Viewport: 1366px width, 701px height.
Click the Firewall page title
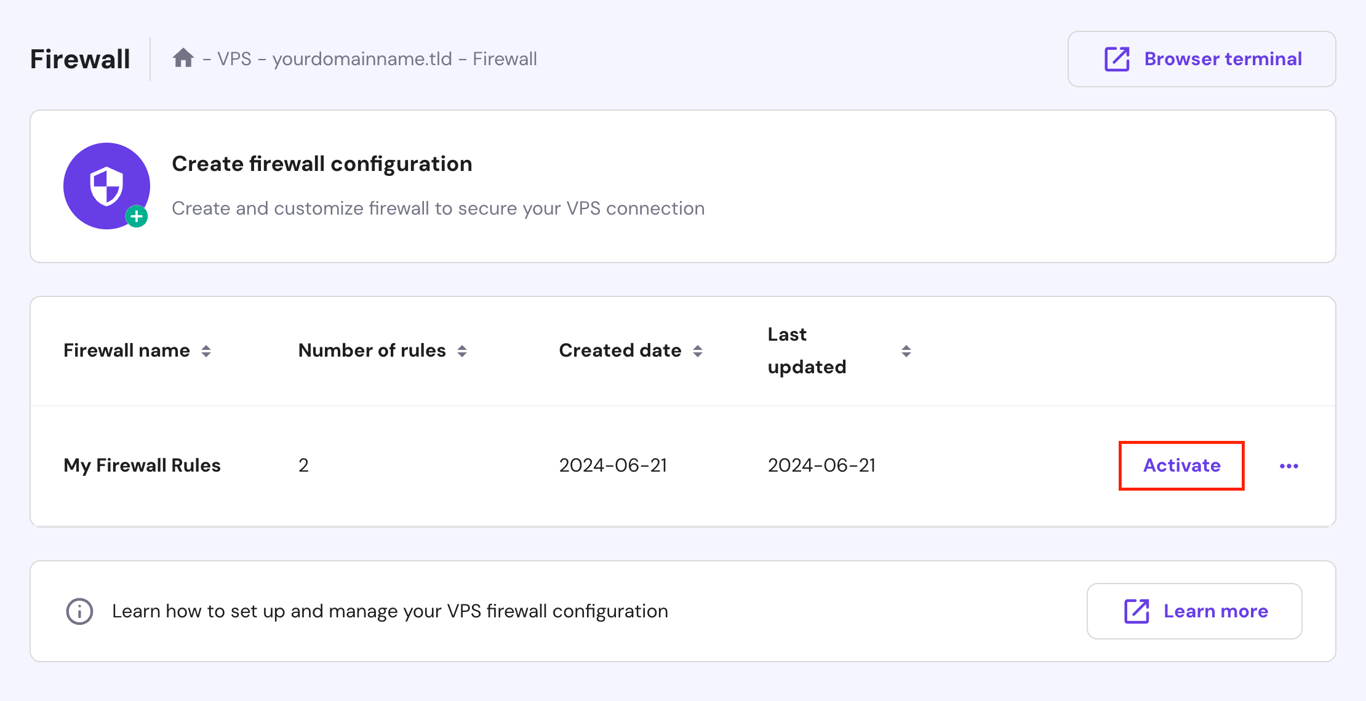(x=79, y=58)
